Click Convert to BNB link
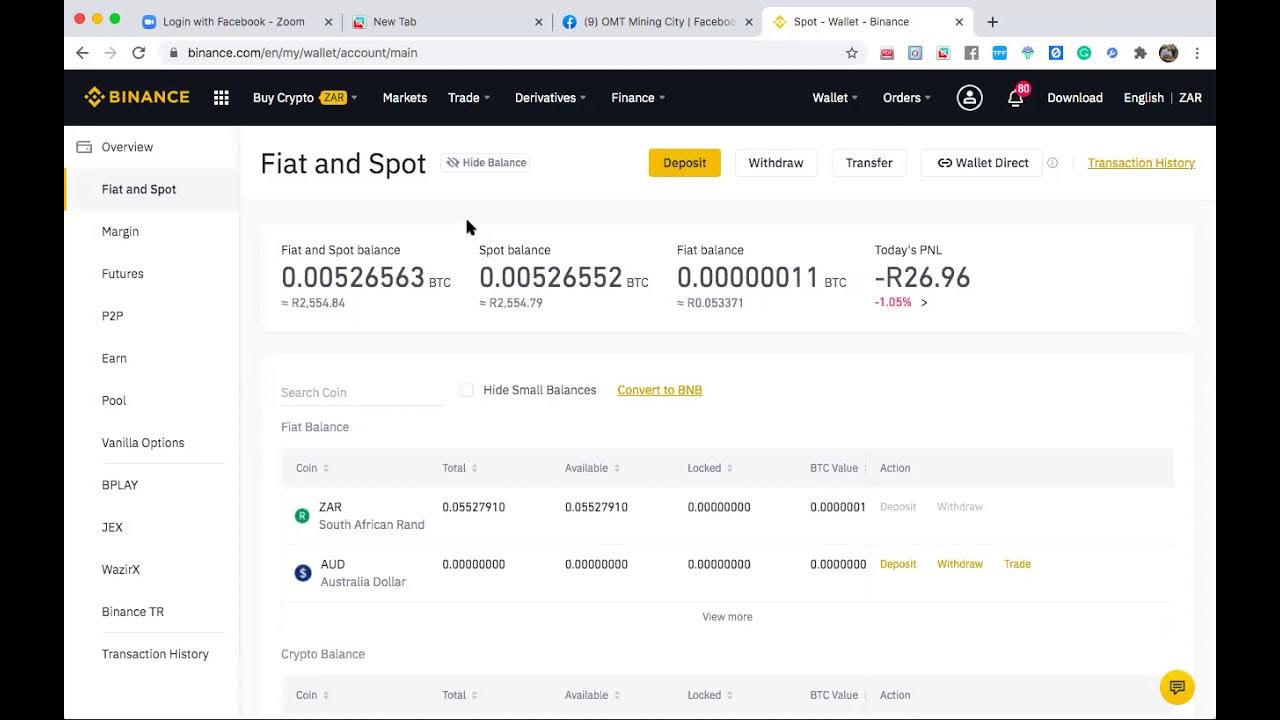This screenshot has width=1280, height=720. pyautogui.click(x=659, y=390)
